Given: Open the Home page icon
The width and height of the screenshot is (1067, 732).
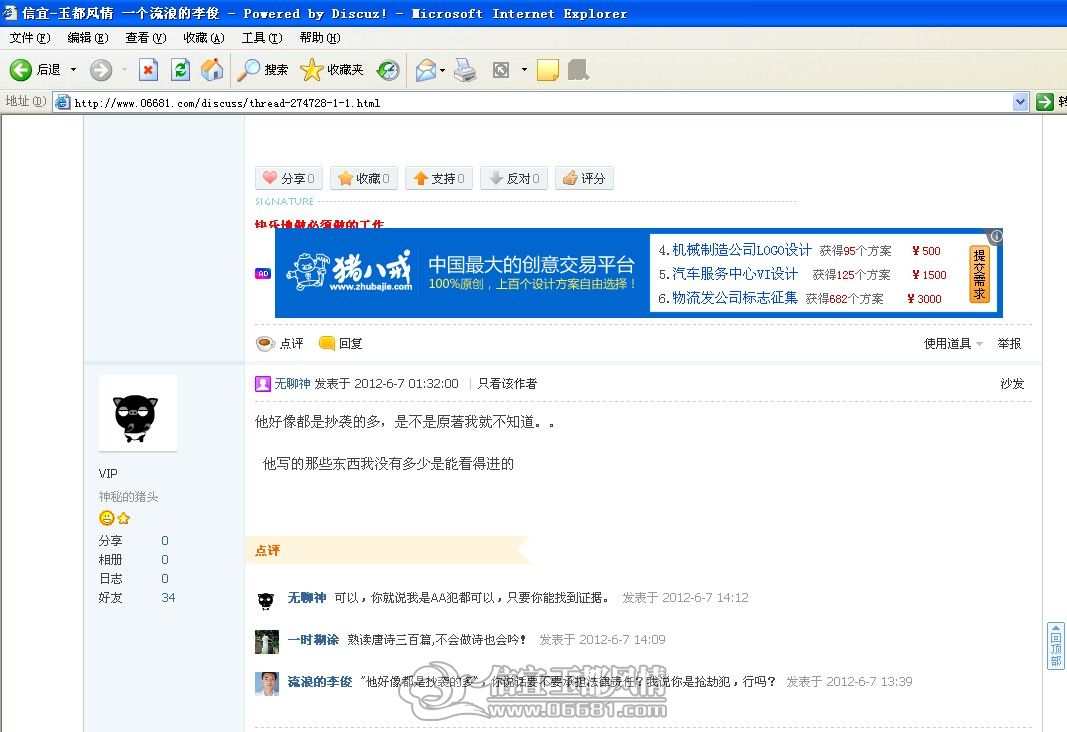Looking at the screenshot, I should (212, 69).
